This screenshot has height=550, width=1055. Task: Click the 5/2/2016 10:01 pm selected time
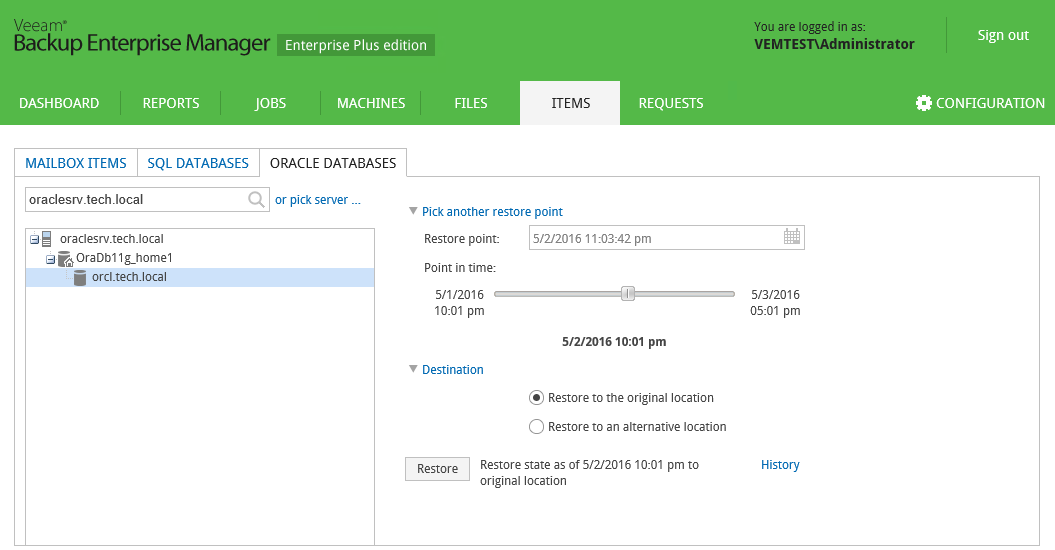point(614,341)
